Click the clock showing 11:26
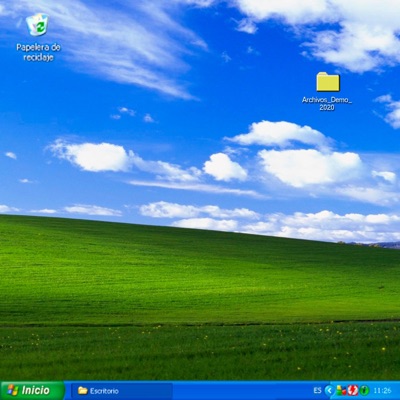400x400 pixels. coord(382,391)
